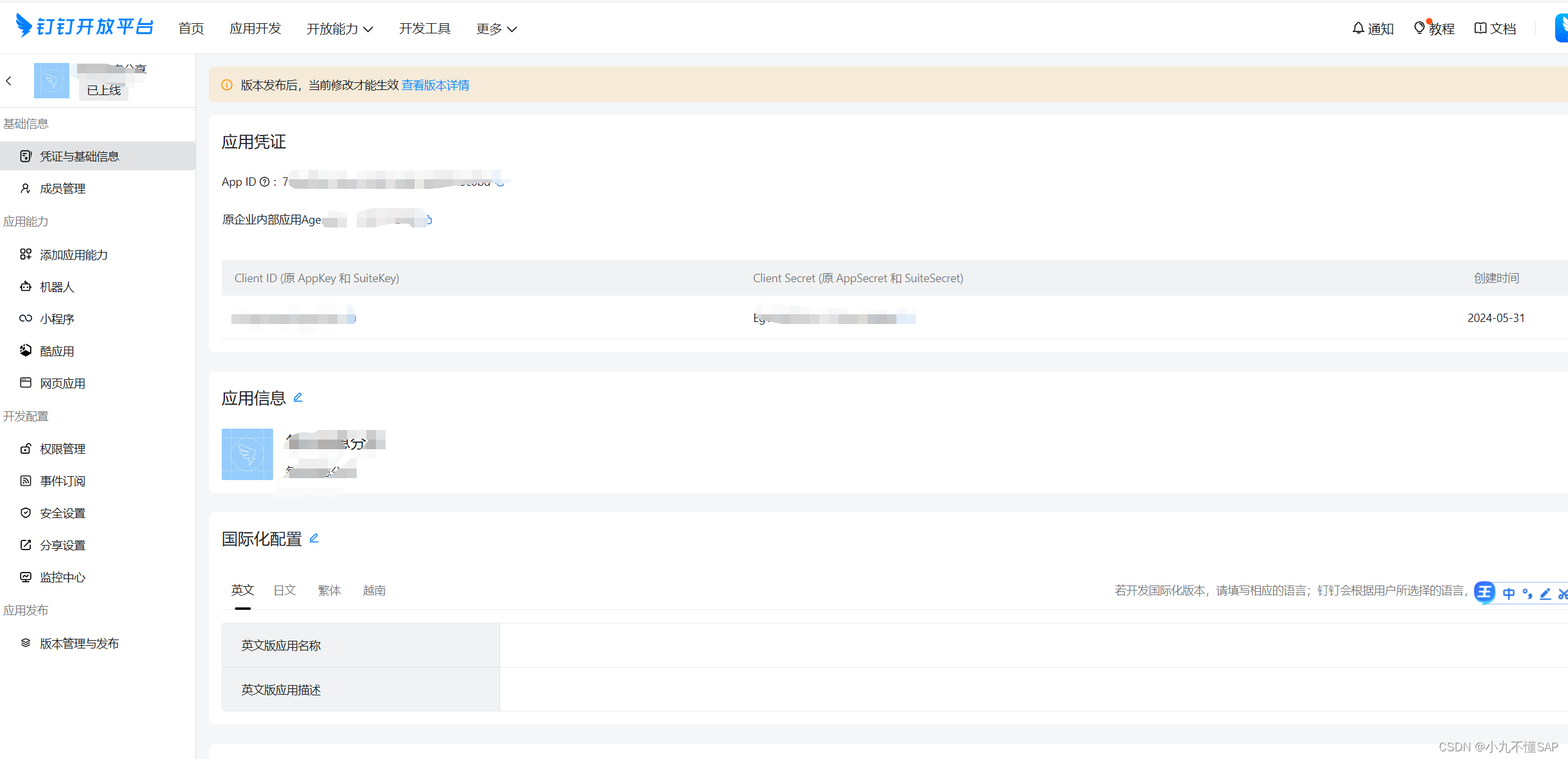Open 监控中心 monitoring center
The image size is (1568, 759).
(62, 578)
